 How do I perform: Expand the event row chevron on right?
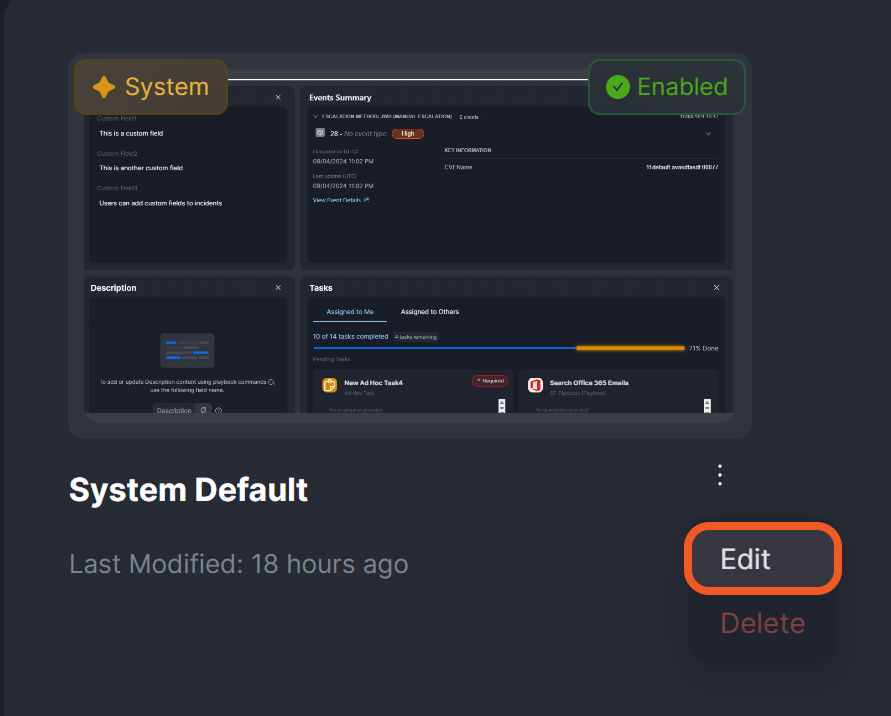[x=709, y=133]
